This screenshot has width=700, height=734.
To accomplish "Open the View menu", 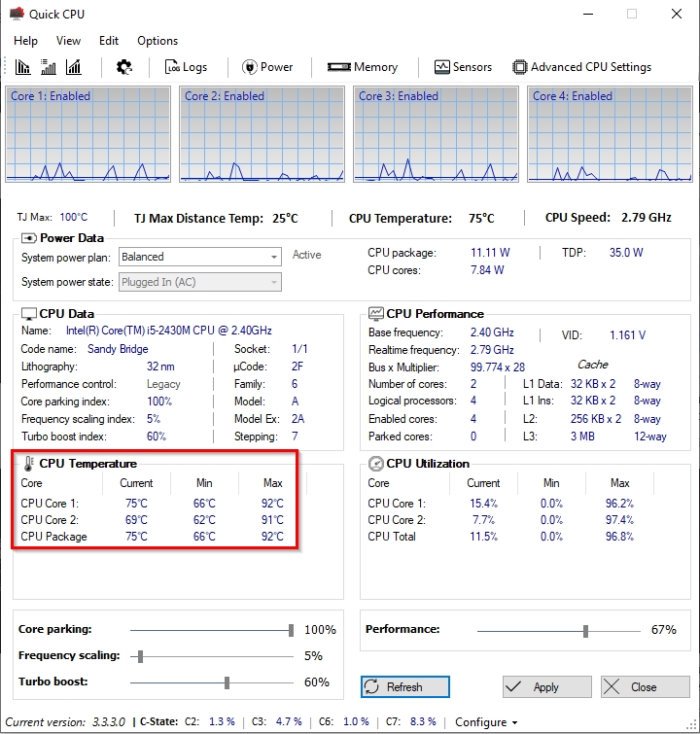I will (68, 41).
